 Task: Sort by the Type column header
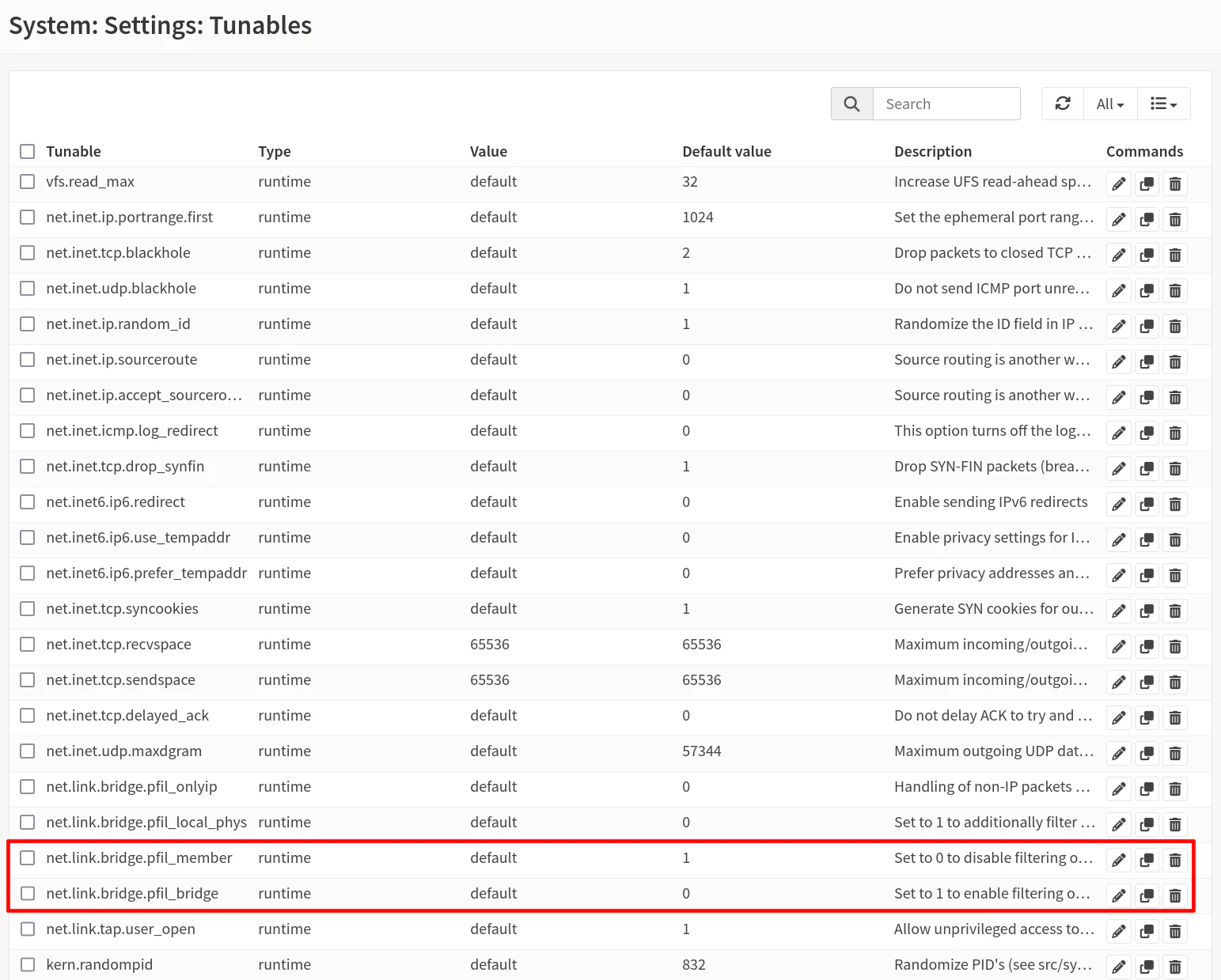(x=275, y=152)
